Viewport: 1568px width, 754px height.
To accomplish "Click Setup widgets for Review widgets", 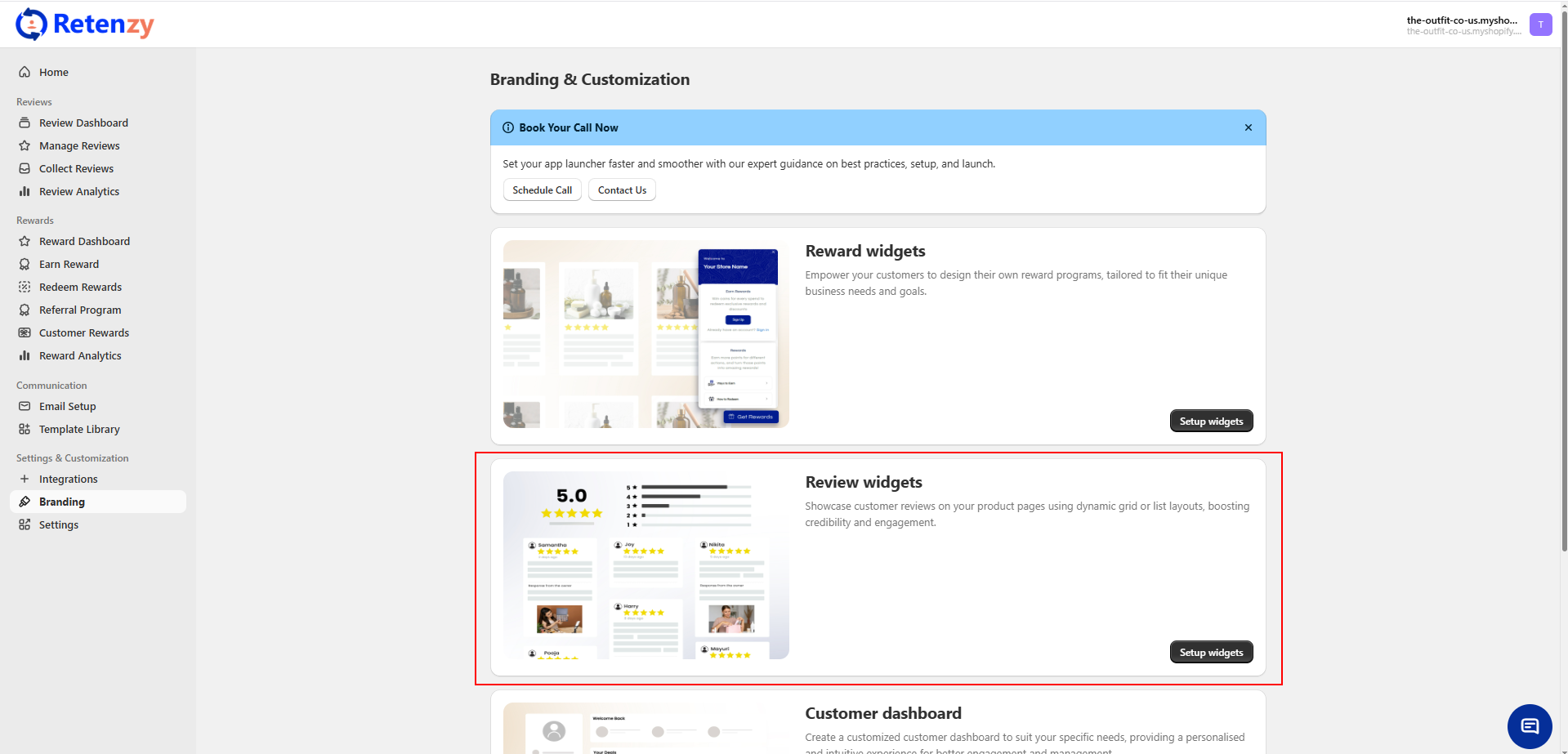I will (1211, 652).
